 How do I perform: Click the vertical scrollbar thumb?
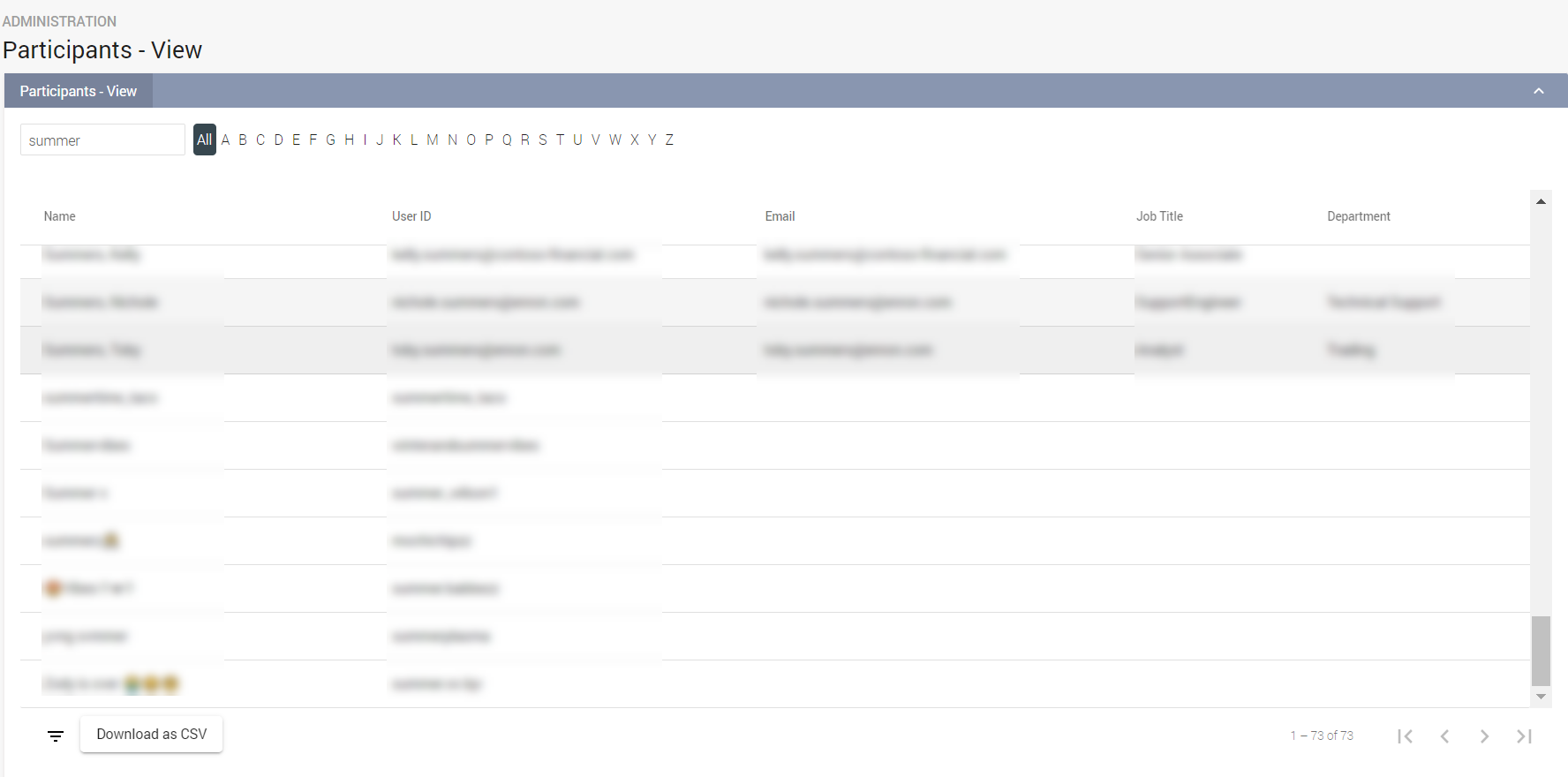tap(1541, 651)
